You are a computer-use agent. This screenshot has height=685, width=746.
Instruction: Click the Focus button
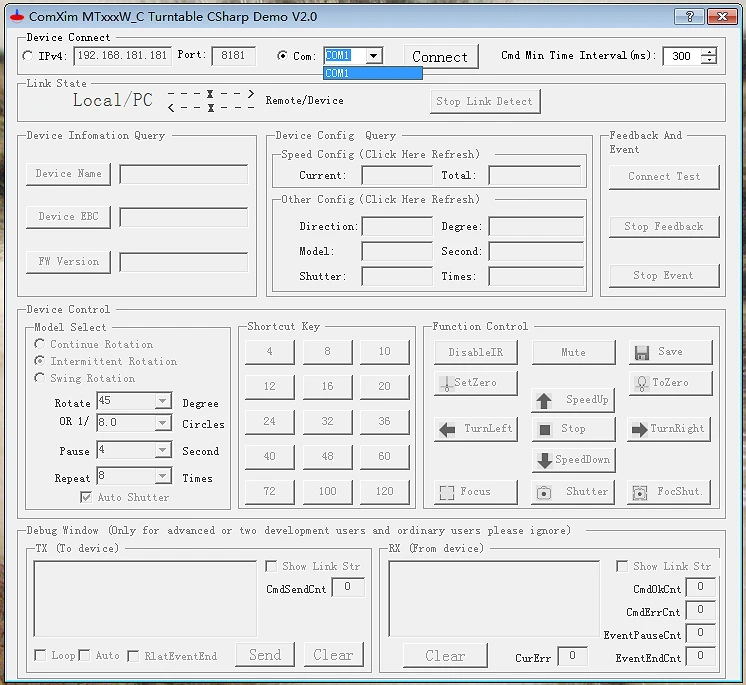tap(475, 492)
